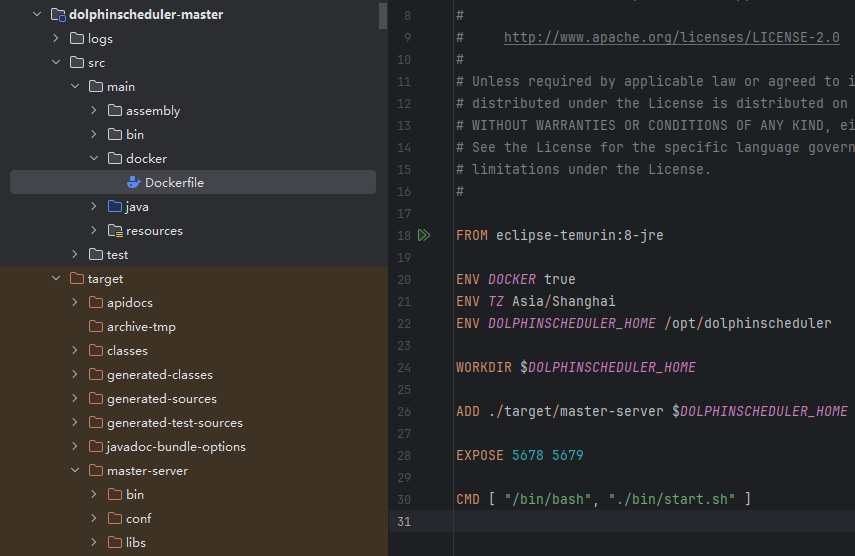This screenshot has height=556, width=855.
Task: Click the logs folder icon
Action: 77,39
